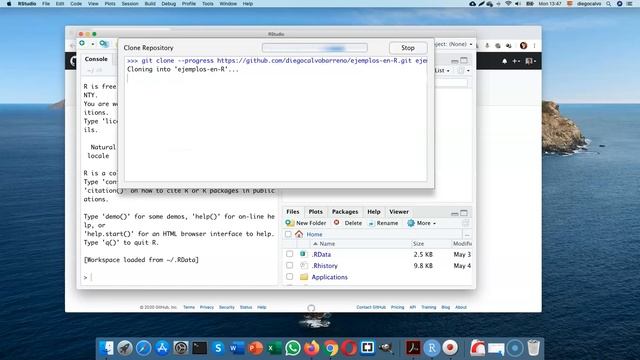This screenshot has width=640, height=360.
Task: Tick the .RData checkbox
Action: coord(289,254)
